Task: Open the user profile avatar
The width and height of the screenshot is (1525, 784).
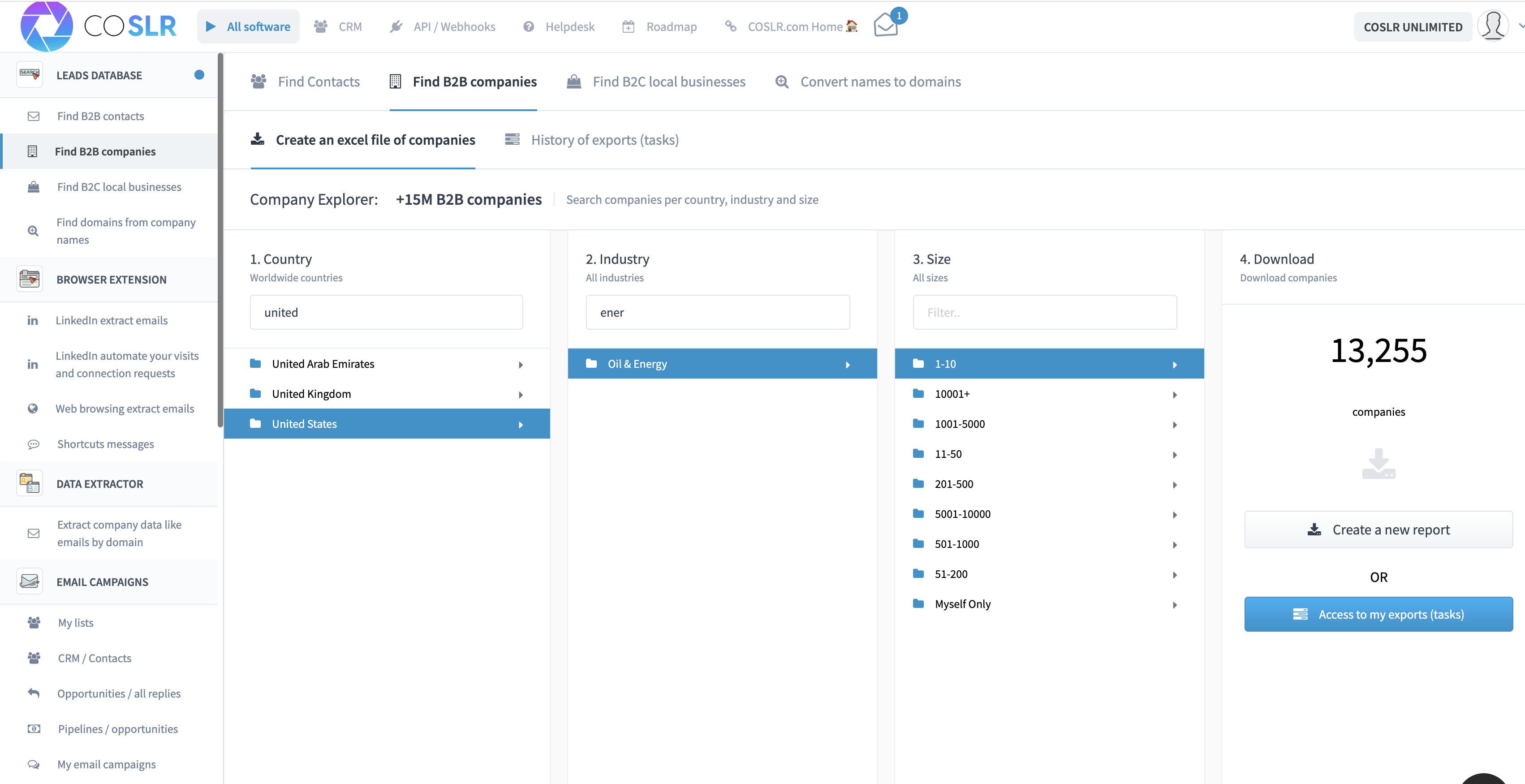Action: click(x=1493, y=26)
